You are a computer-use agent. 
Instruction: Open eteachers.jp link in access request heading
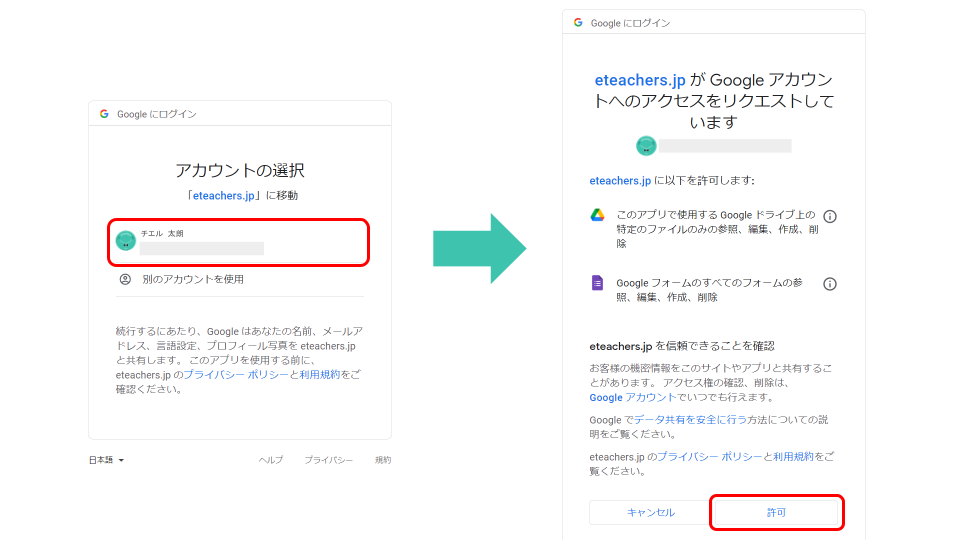[x=640, y=80]
